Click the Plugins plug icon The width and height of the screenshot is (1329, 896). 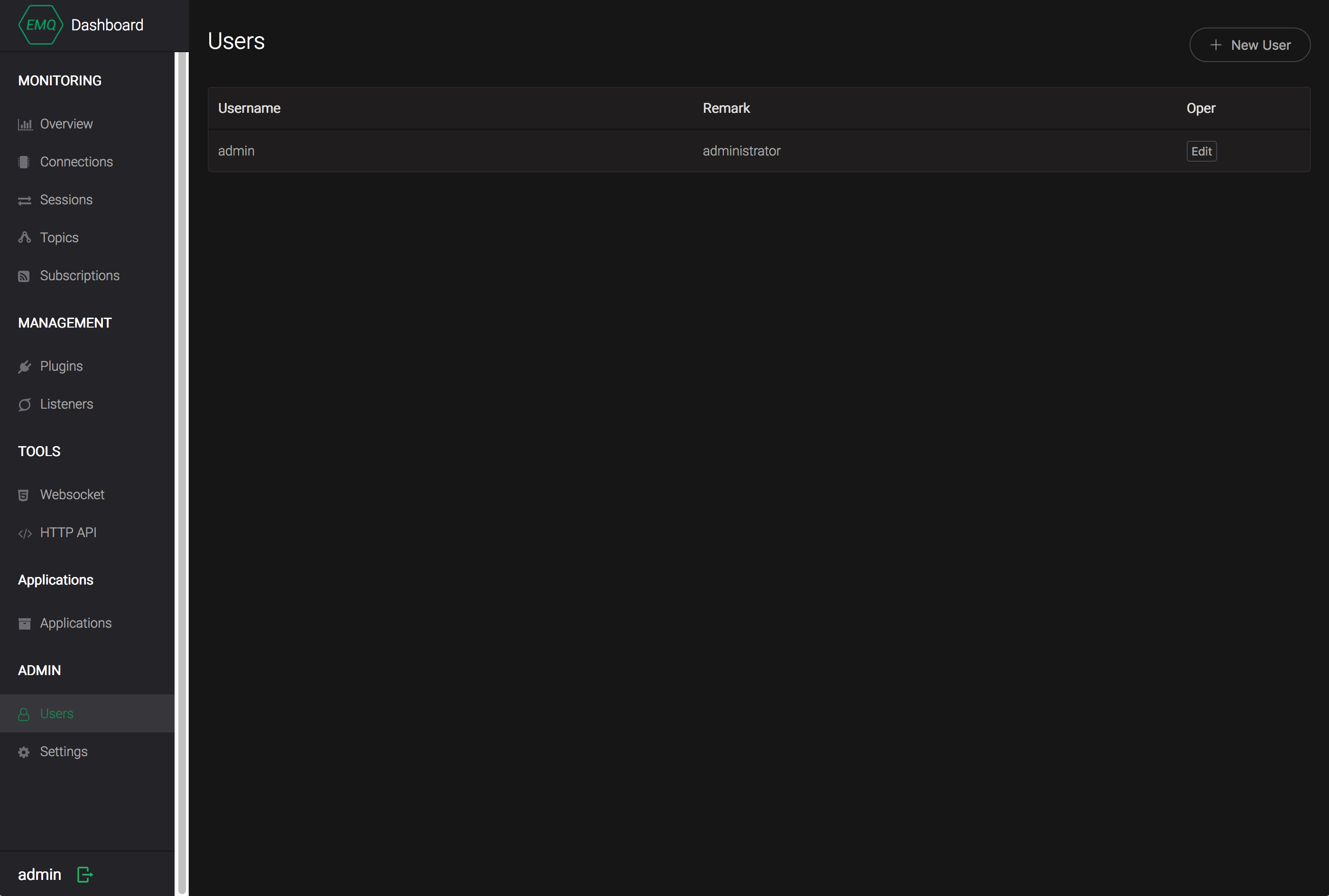tap(25, 367)
